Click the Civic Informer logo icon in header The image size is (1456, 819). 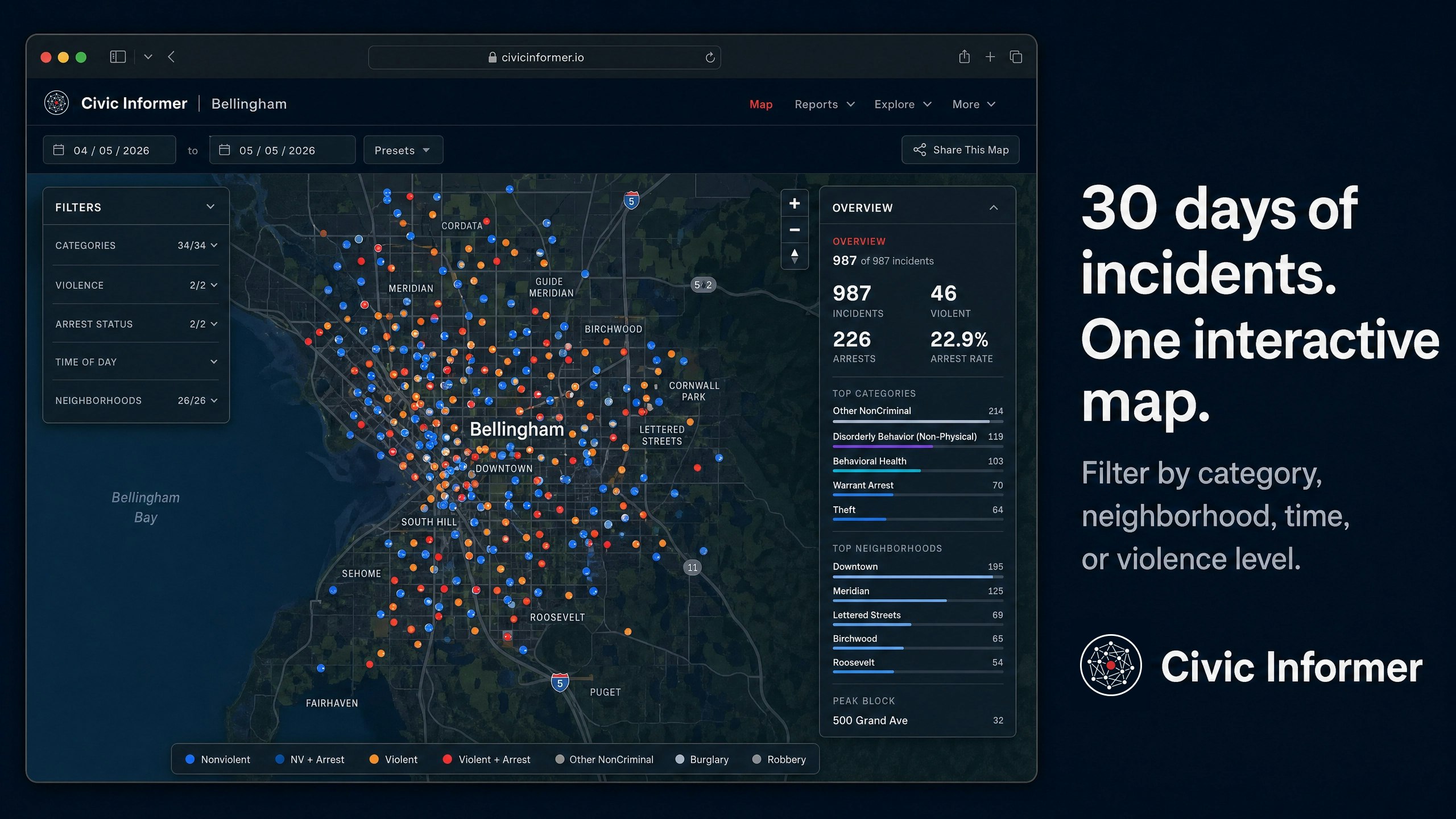[56, 103]
